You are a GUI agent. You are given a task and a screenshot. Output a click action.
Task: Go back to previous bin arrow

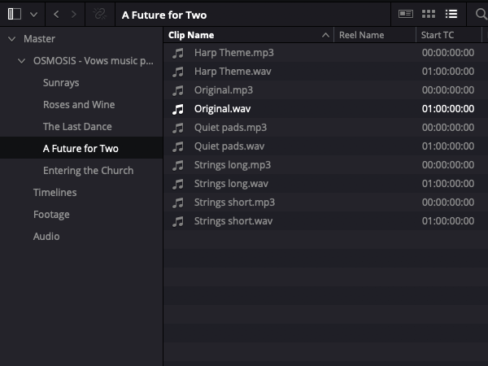pyautogui.click(x=56, y=14)
